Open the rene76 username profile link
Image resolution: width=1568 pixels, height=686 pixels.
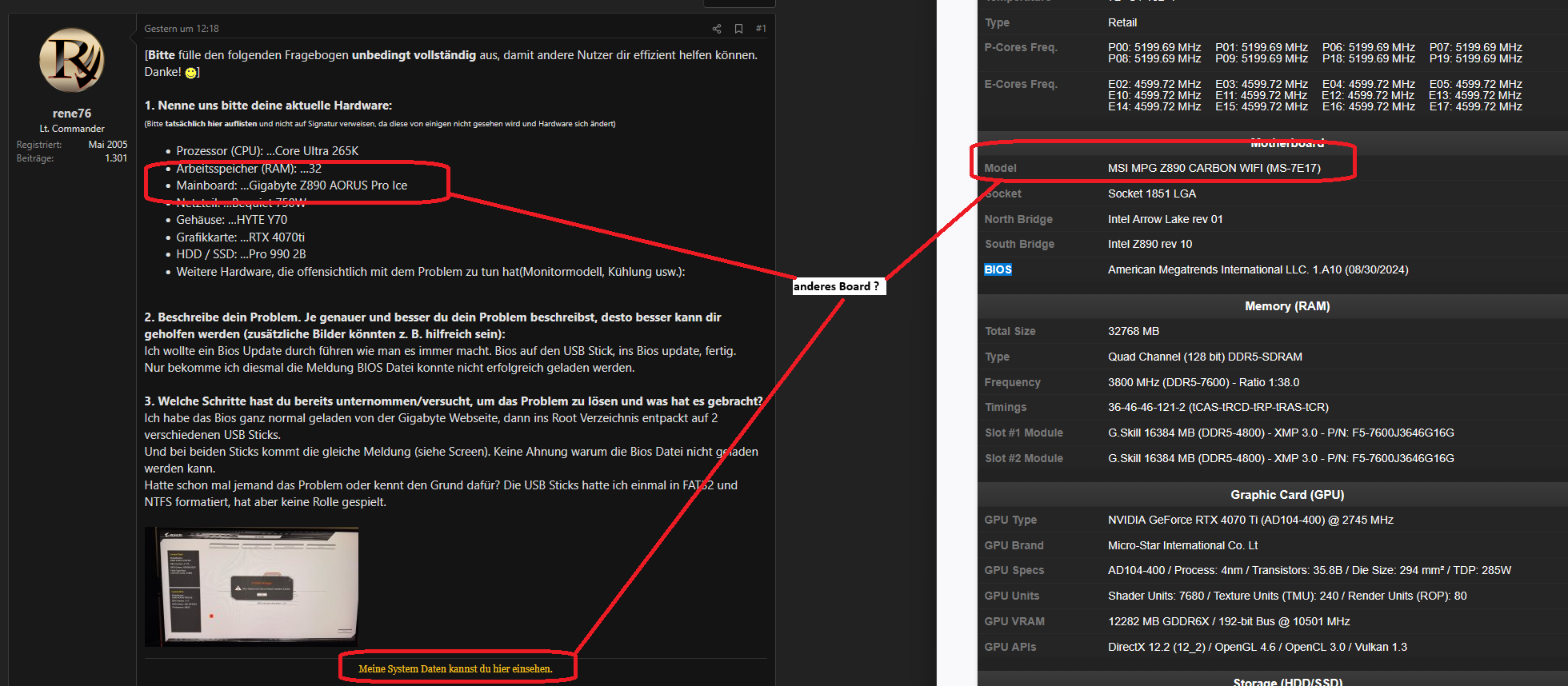72,114
